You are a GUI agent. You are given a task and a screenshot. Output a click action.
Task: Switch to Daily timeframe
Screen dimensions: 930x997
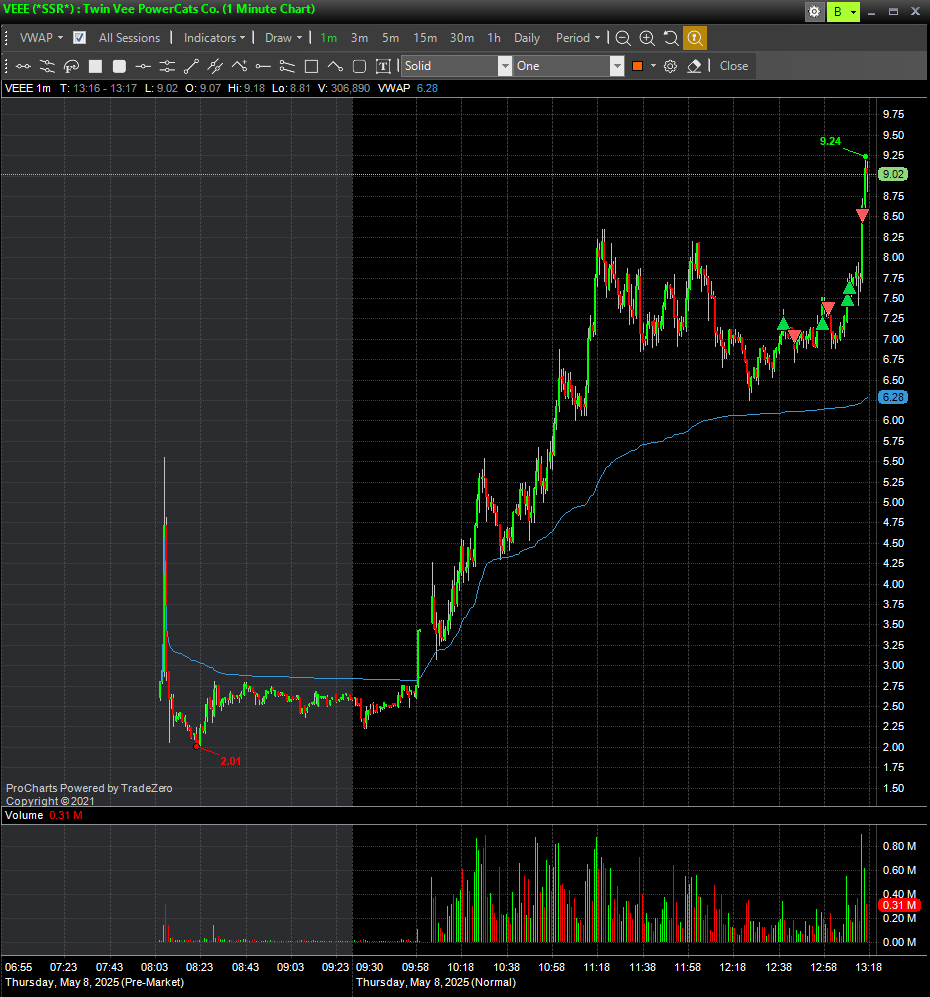coord(526,38)
